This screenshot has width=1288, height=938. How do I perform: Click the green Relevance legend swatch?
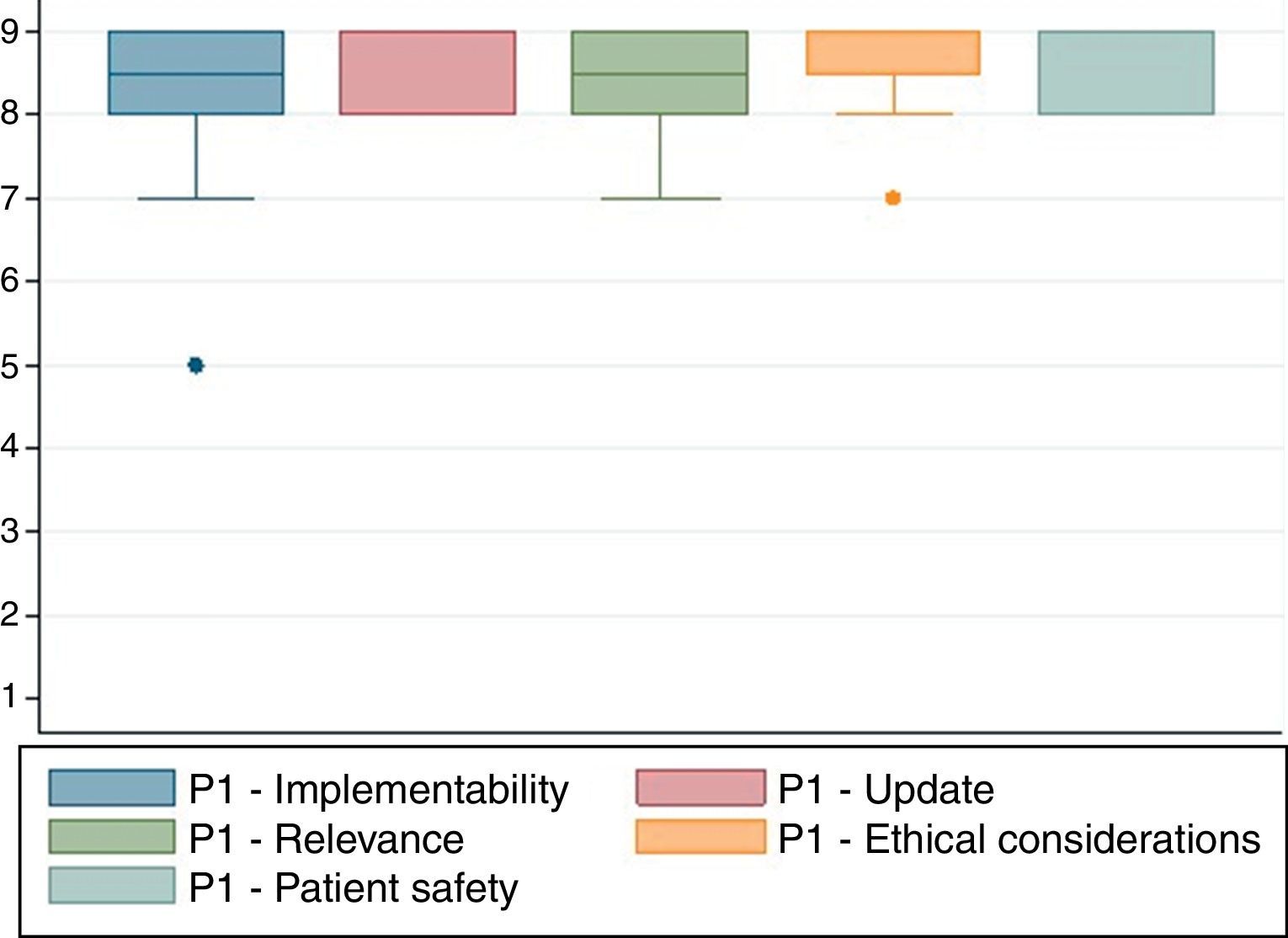click(111, 837)
